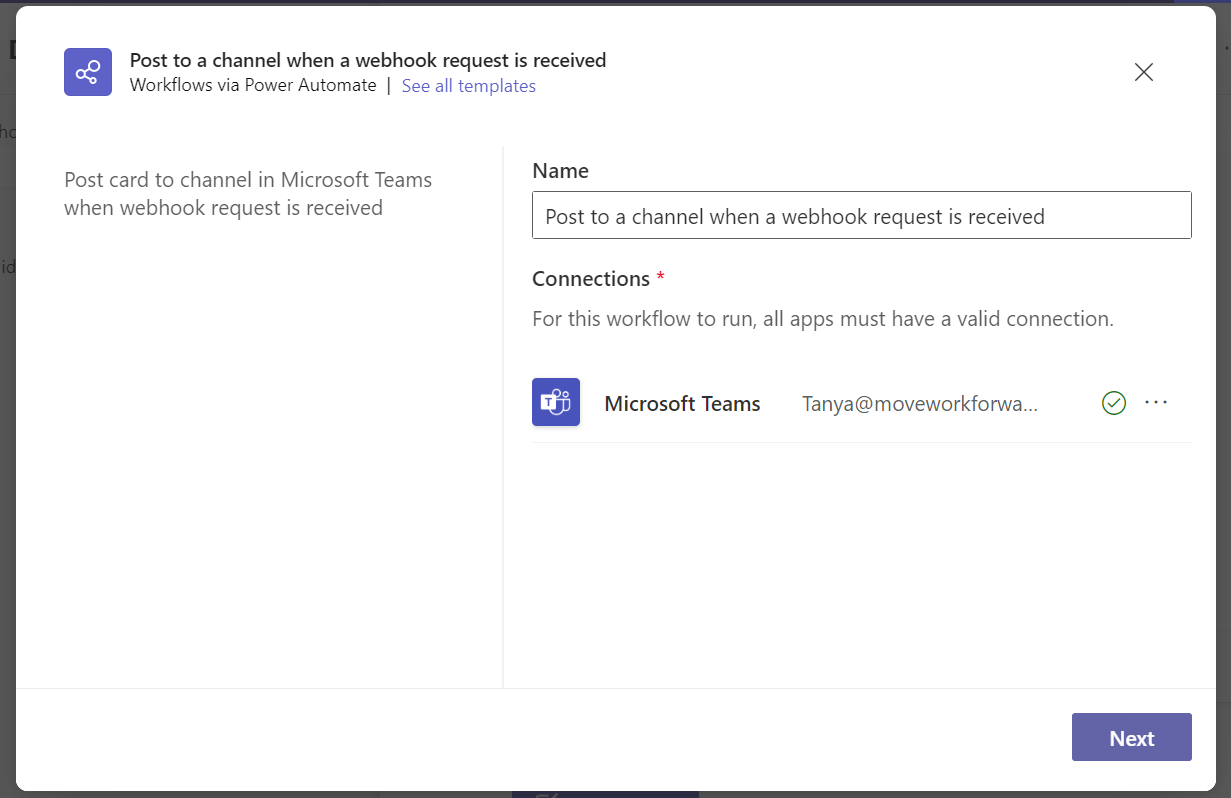Viewport: 1231px width, 798px height.
Task: Click the 'all apps must have a valid connection' note
Action: click(x=823, y=320)
